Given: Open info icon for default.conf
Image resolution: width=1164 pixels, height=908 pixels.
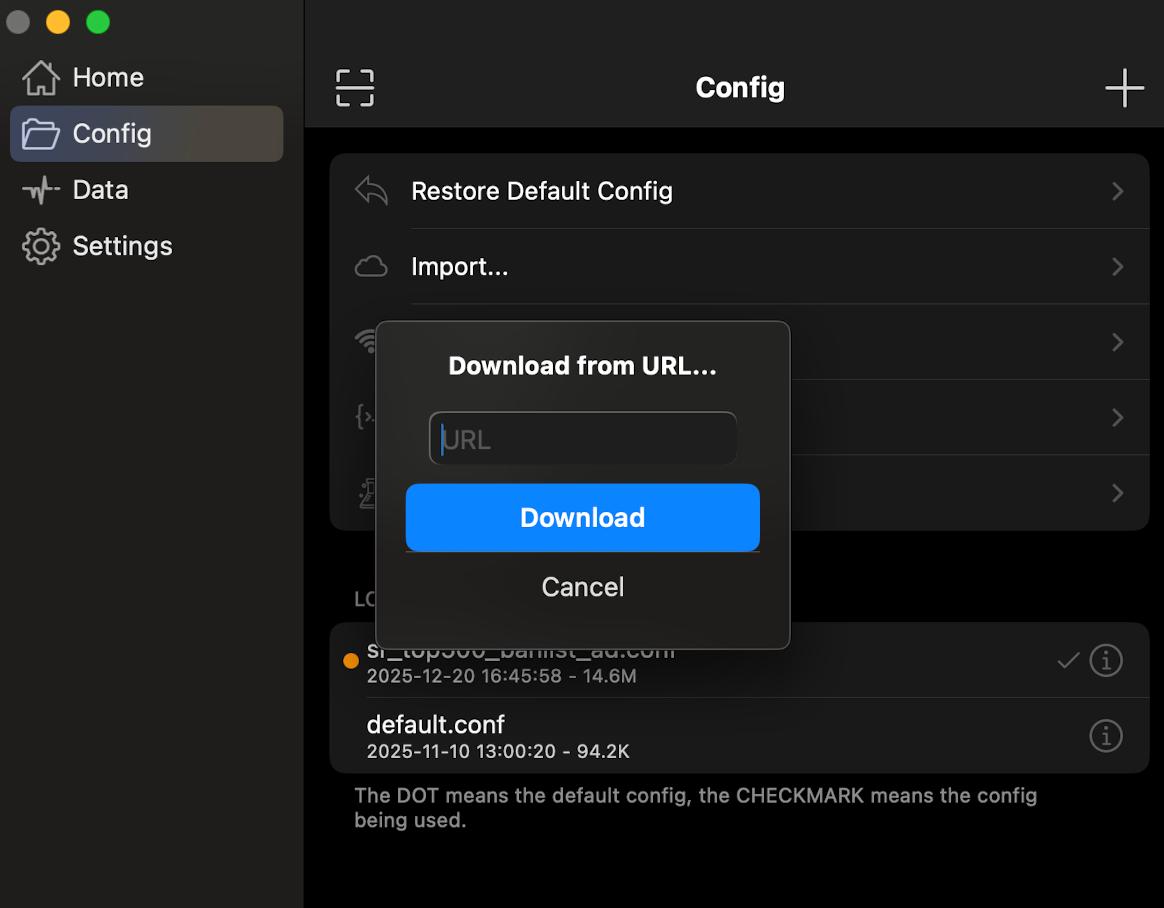Looking at the screenshot, I should pos(1106,736).
